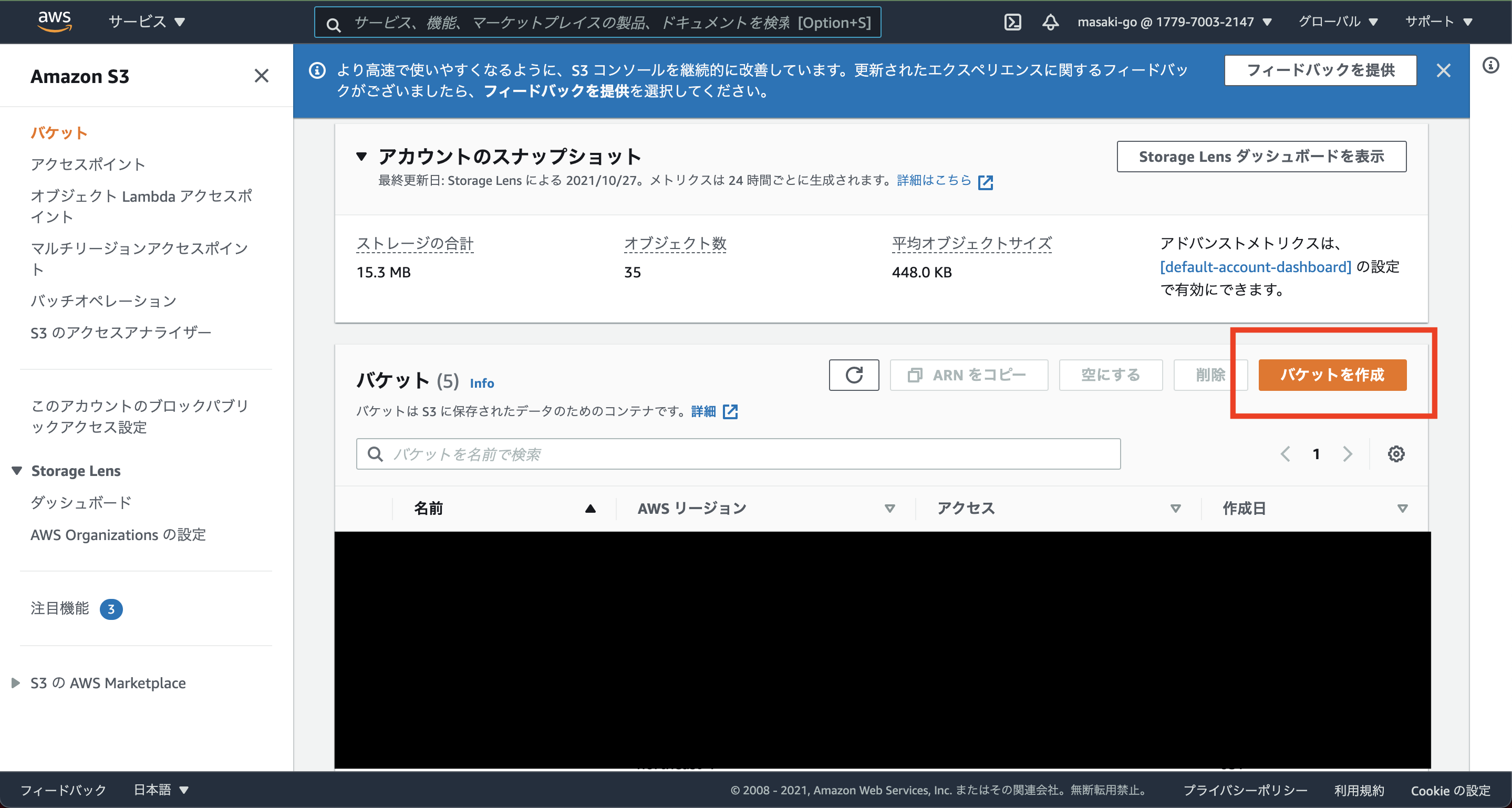Collapse the Storage Lens section
The image size is (1512, 808).
[16, 470]
